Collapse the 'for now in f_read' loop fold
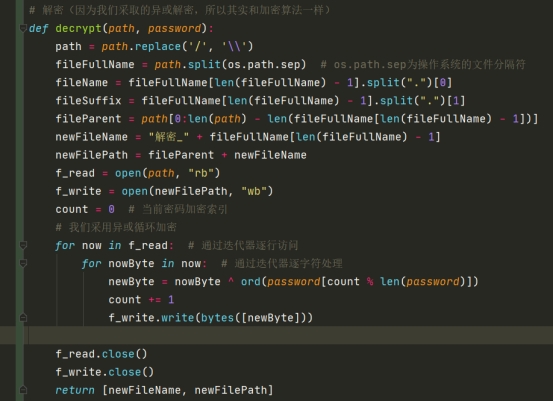553x401 pixels. (x=23, y=245)
